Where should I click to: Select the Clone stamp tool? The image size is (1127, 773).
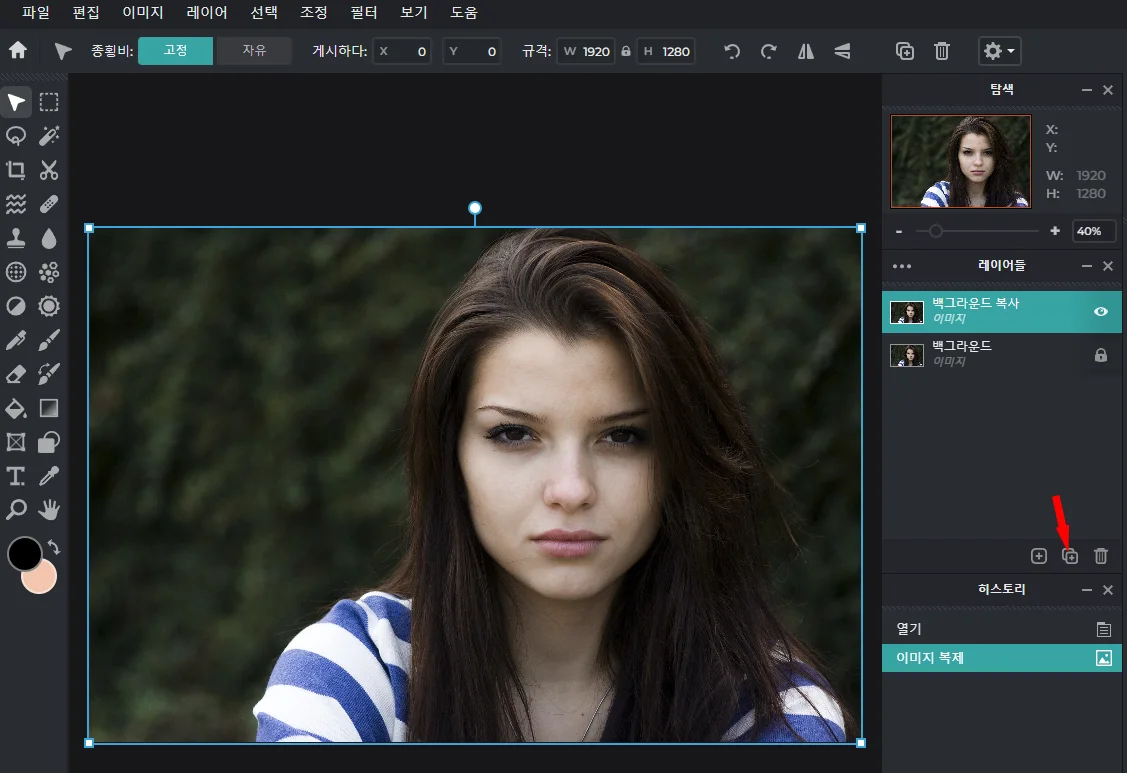[16, 238]
